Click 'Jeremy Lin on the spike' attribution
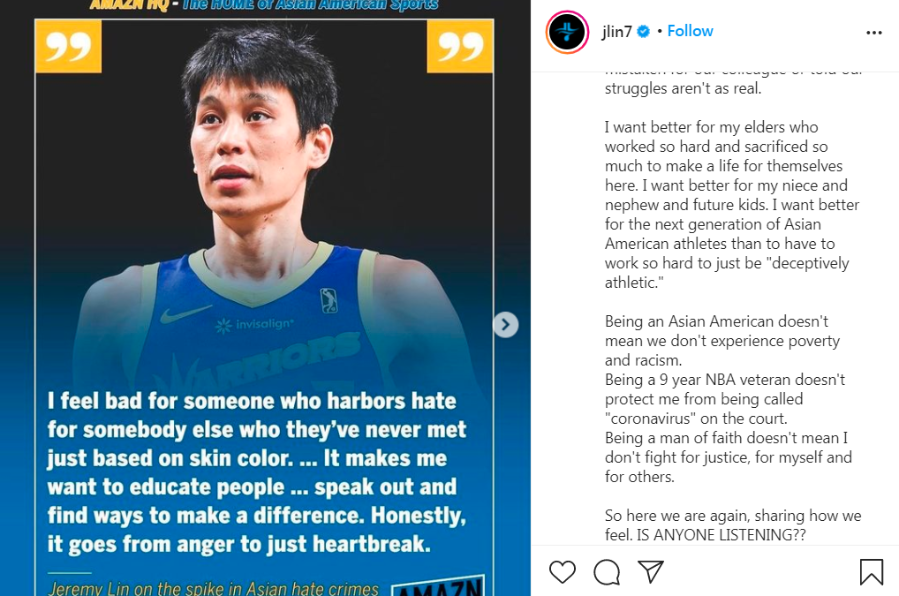 click(x=213, y=588)
